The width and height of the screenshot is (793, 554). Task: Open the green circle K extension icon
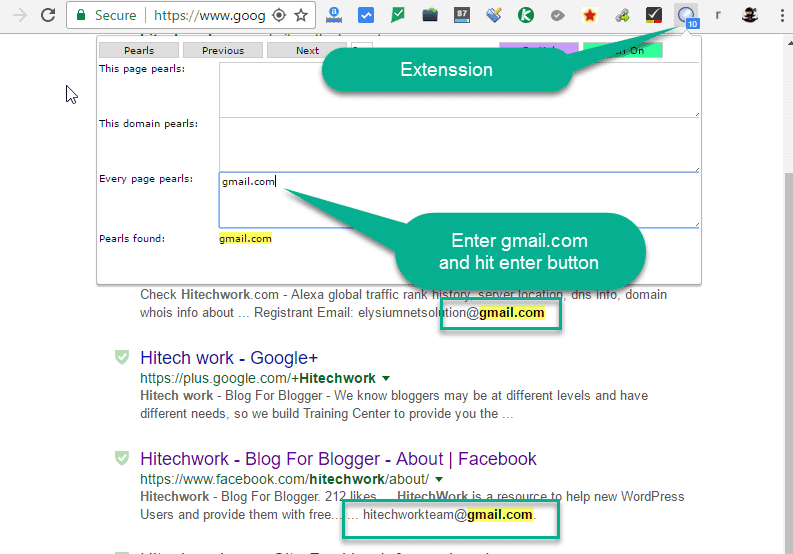(x=526, y=15)
